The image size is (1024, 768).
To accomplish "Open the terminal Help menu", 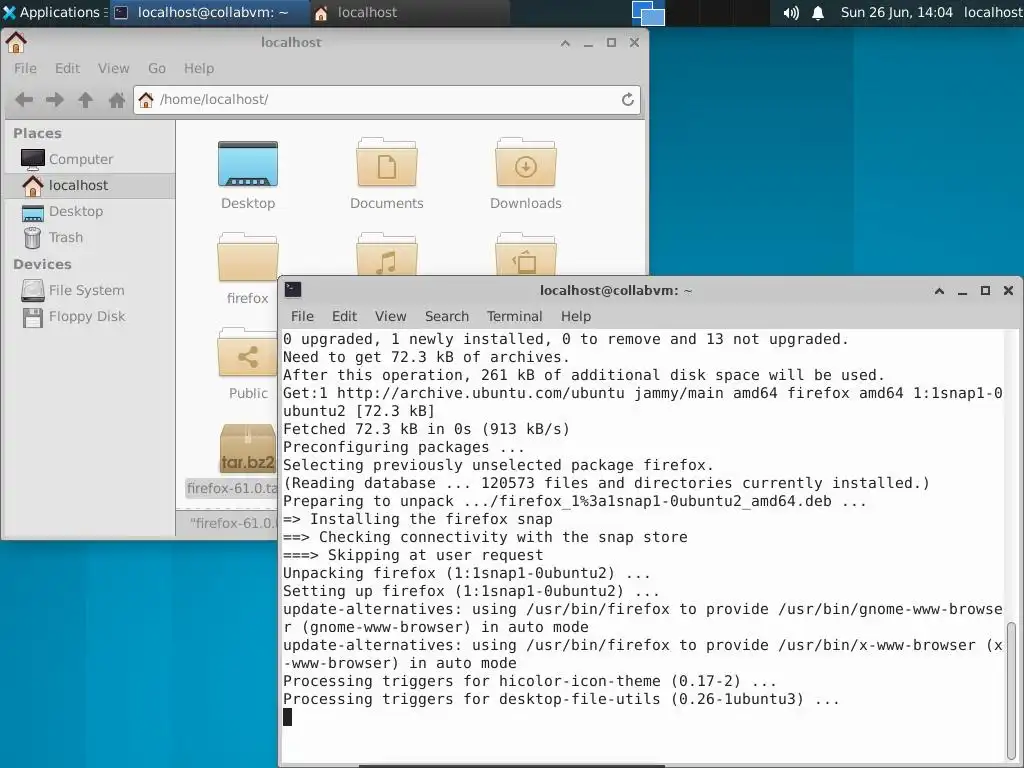I will 576,317.
